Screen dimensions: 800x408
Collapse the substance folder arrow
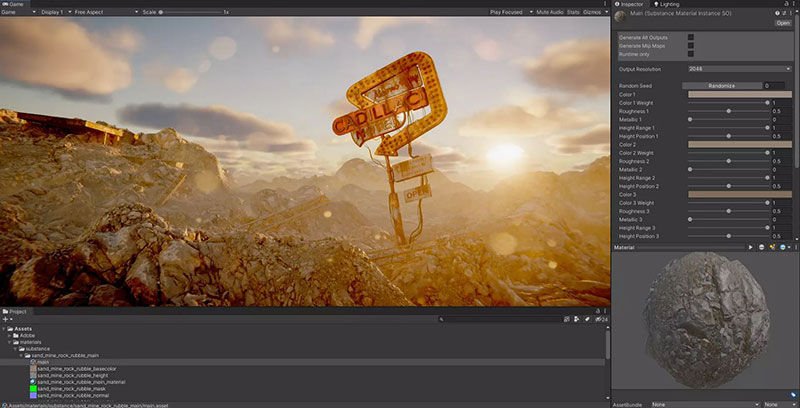(15, 349)
